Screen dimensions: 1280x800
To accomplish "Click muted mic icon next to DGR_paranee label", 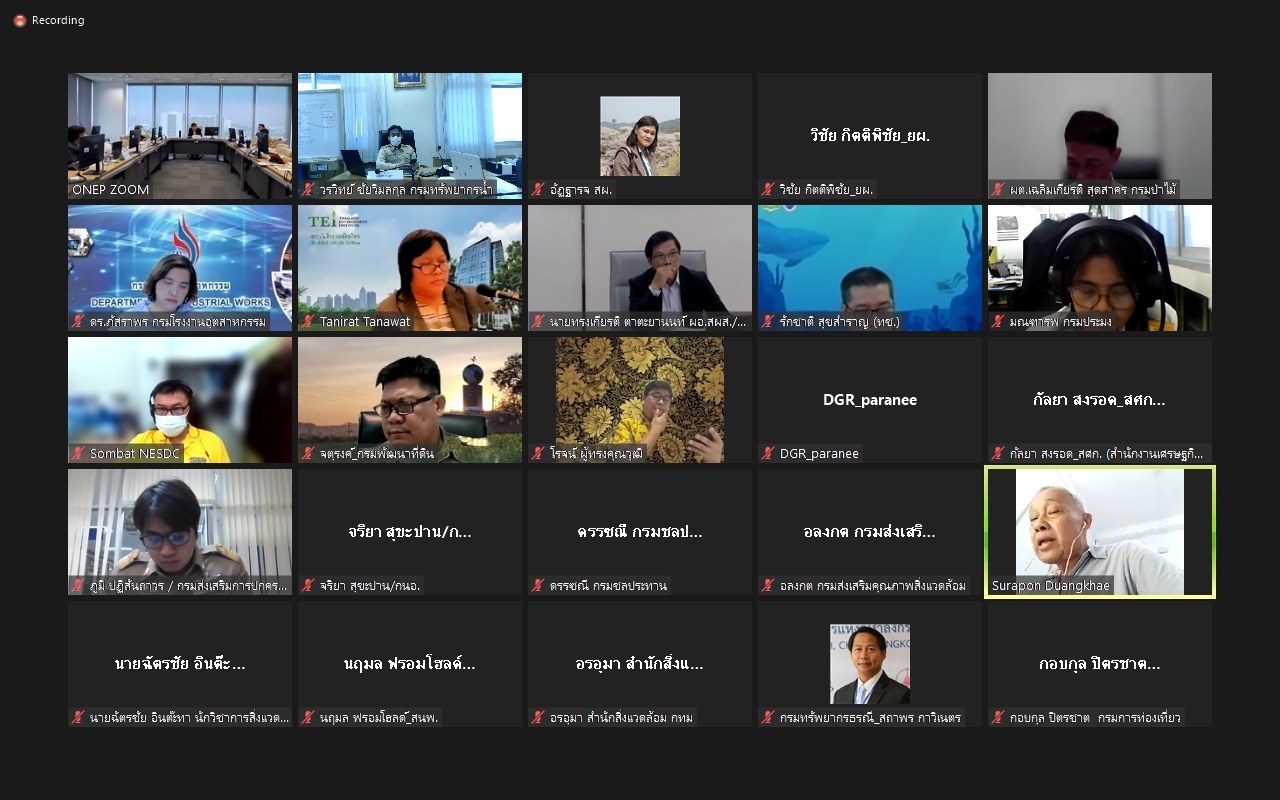I will click(x=769, y=454).
